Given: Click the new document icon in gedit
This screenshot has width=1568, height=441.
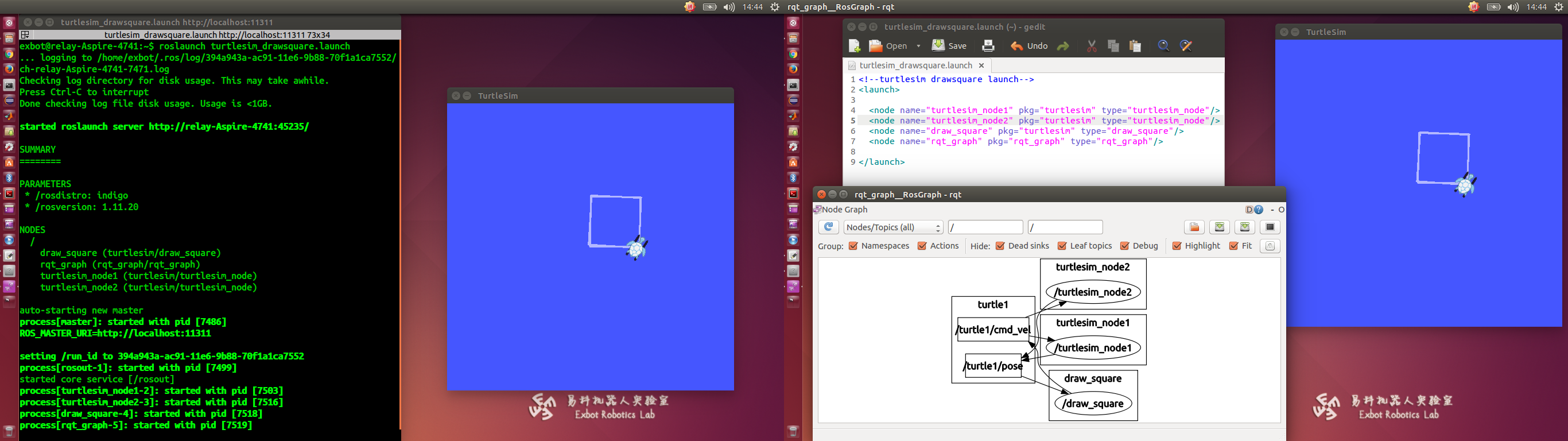Looking at the screenshot, I should (x=854, y=47).
